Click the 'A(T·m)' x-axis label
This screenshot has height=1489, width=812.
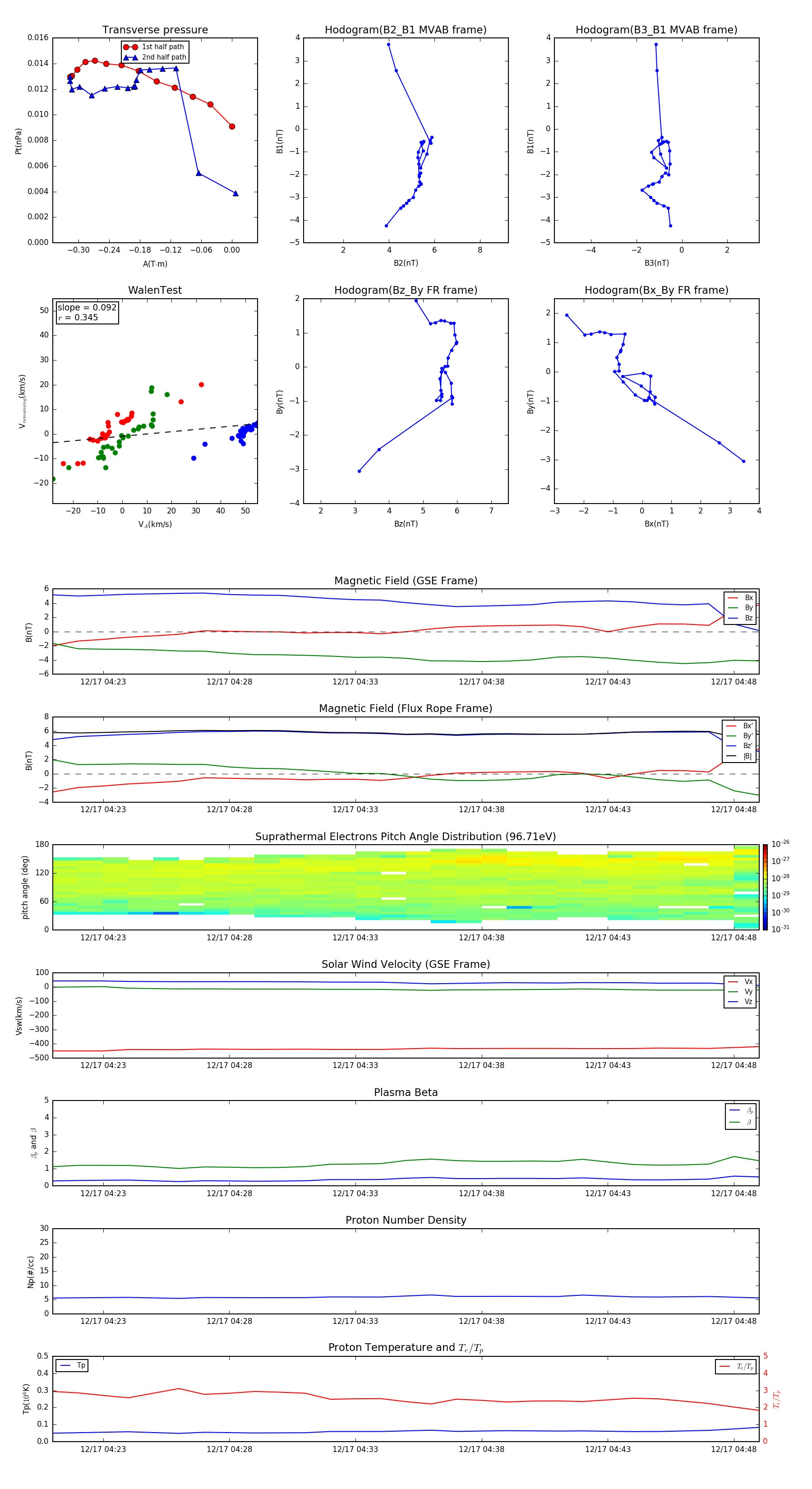(155, 264)
